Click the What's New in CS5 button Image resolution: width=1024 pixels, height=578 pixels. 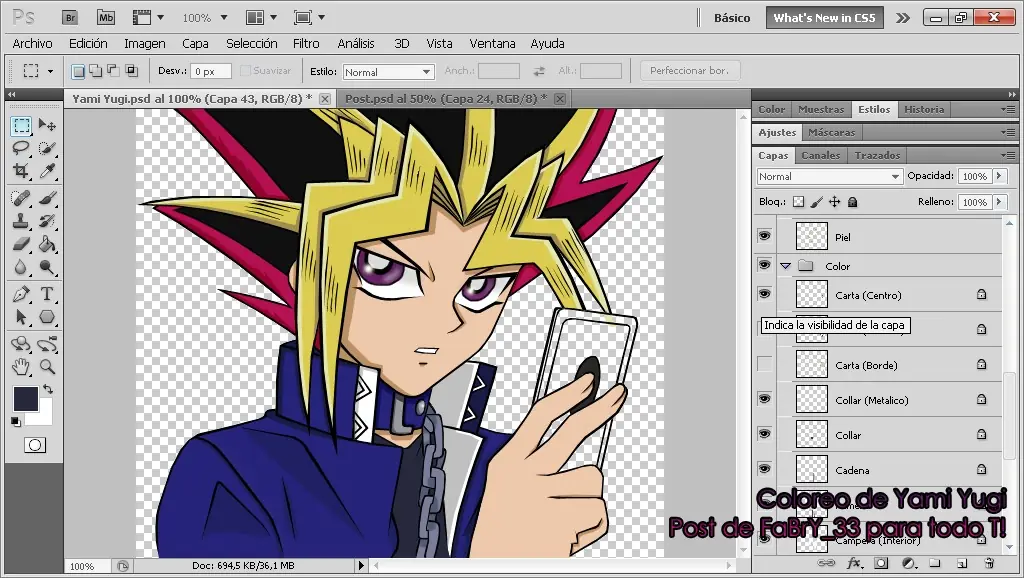coord(824,17)
